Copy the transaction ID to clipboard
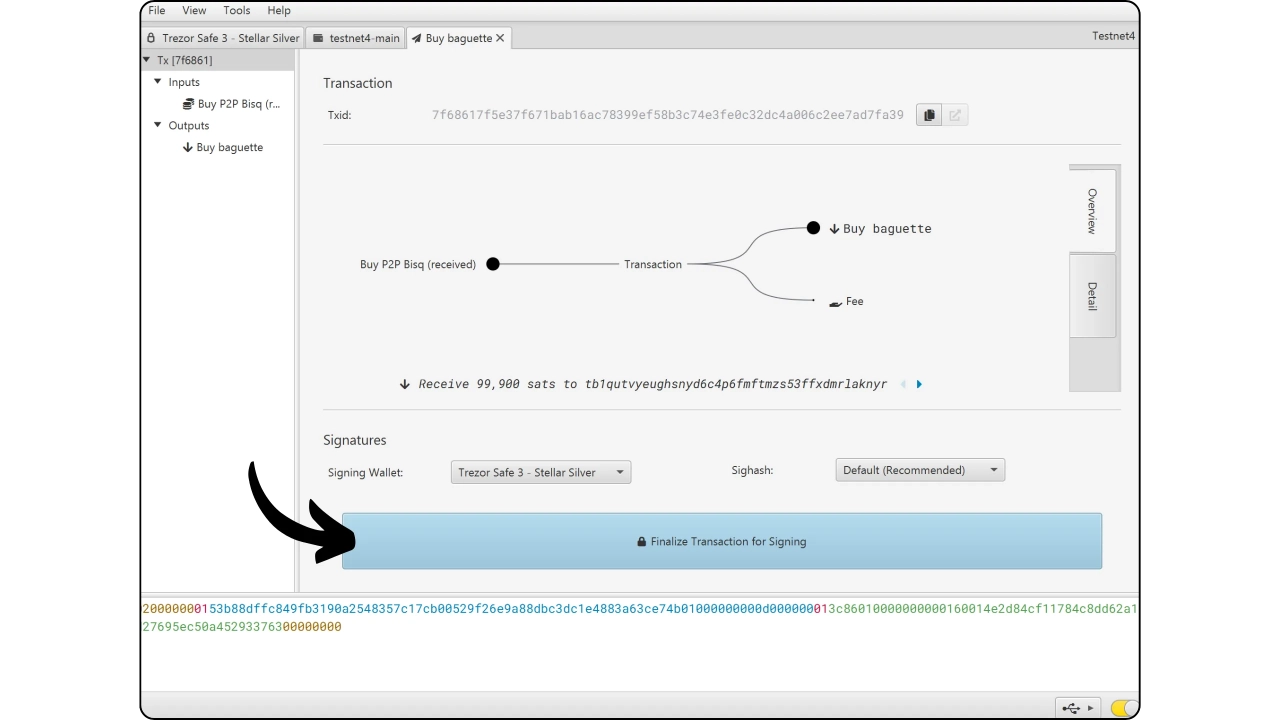The image size is (1280, 720). (929, 115)
